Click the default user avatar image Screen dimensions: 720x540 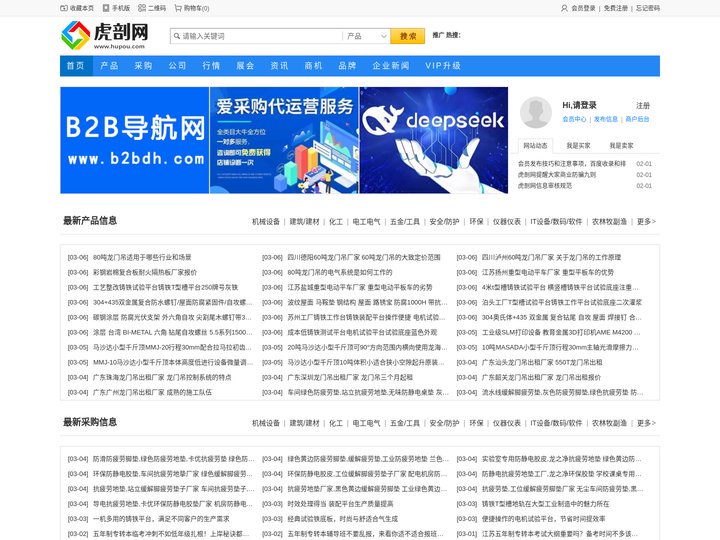pyautogui.click(x=535, y=112)
